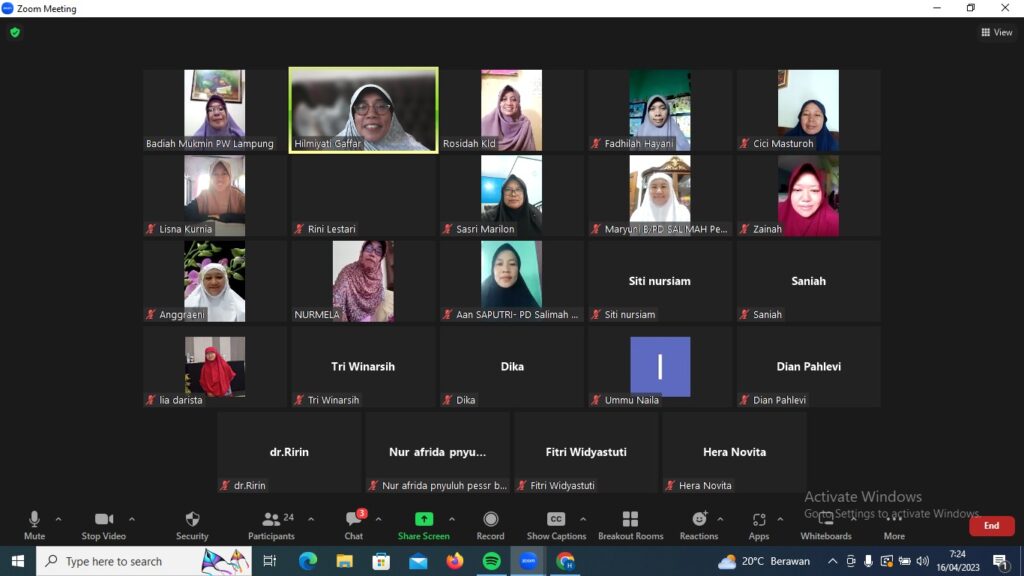Image resolution: width=1024 pixels, height=576 pixels.
Task: Stop Video camera toggle
Action: click(103, 524)
